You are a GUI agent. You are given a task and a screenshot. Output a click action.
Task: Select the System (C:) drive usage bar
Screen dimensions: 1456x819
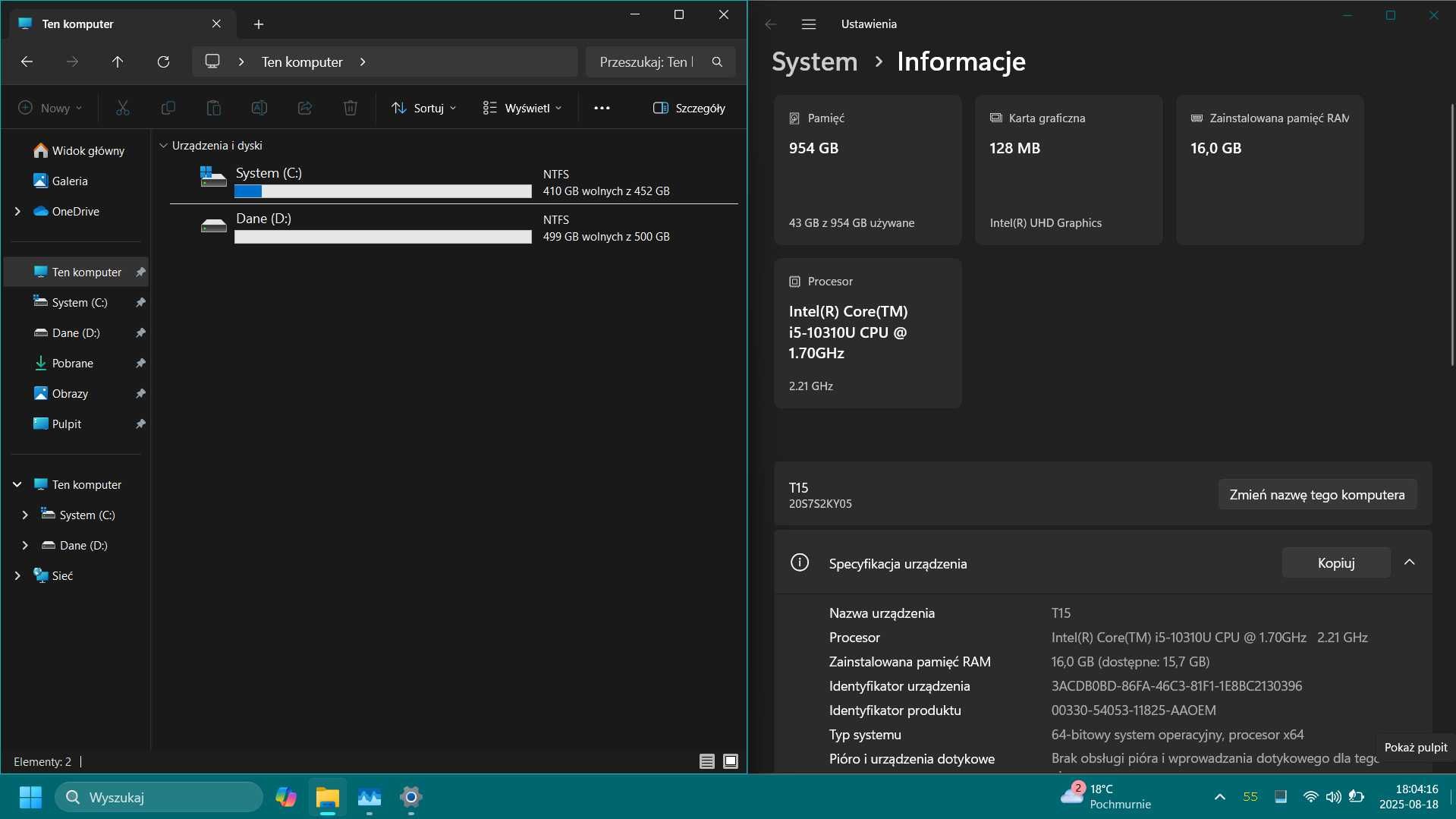coord(383,191)
